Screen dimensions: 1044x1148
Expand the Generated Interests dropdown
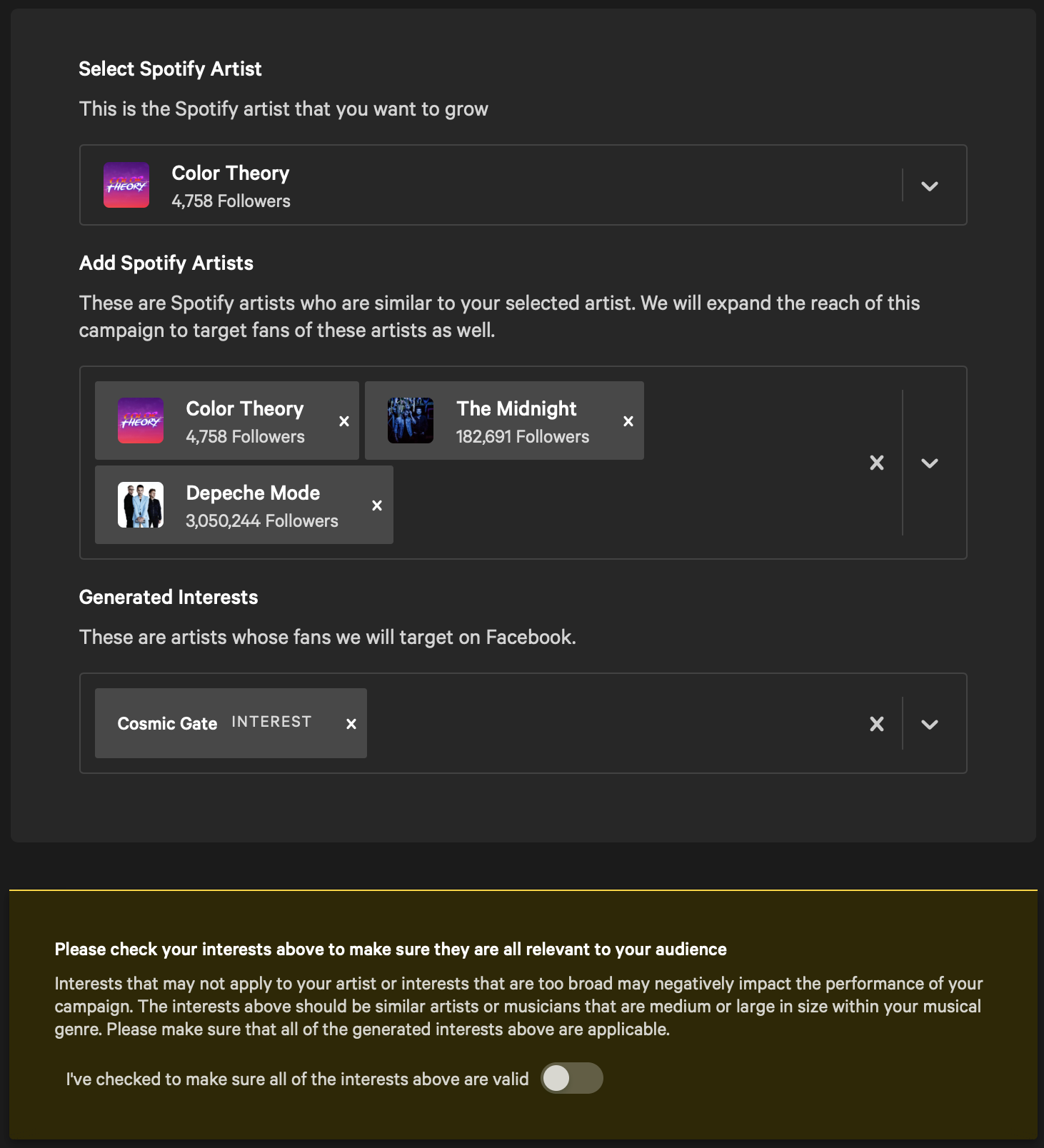930,725
